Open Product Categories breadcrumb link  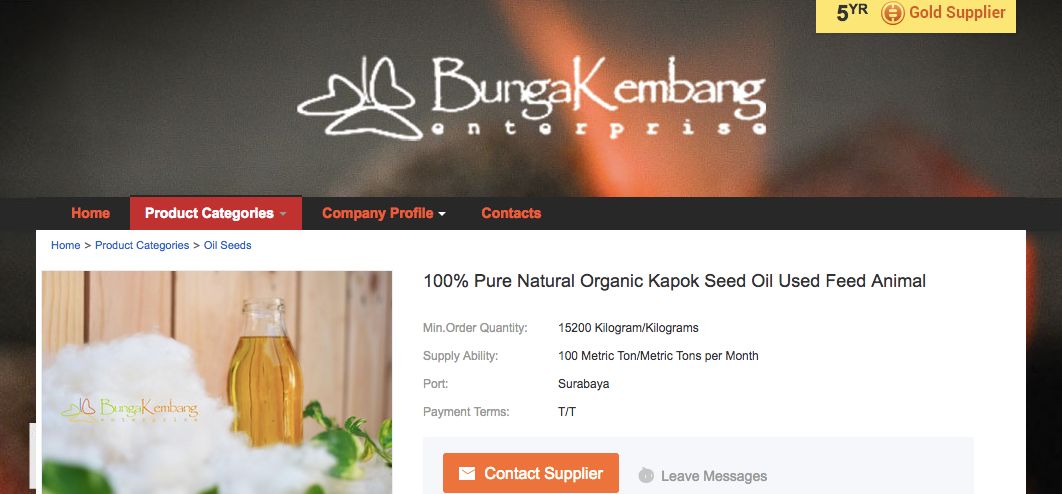click(x=142, y=245)
